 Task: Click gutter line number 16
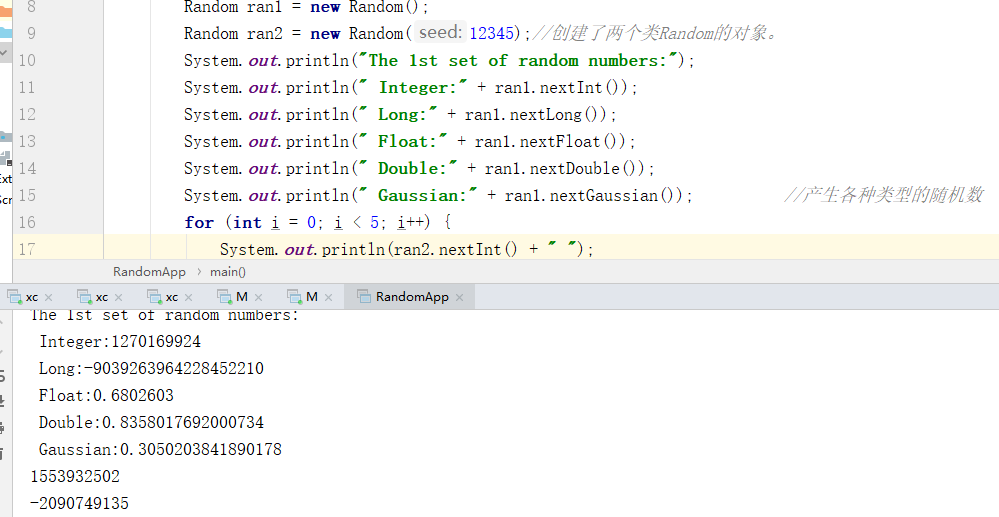(x=27, y=222)
